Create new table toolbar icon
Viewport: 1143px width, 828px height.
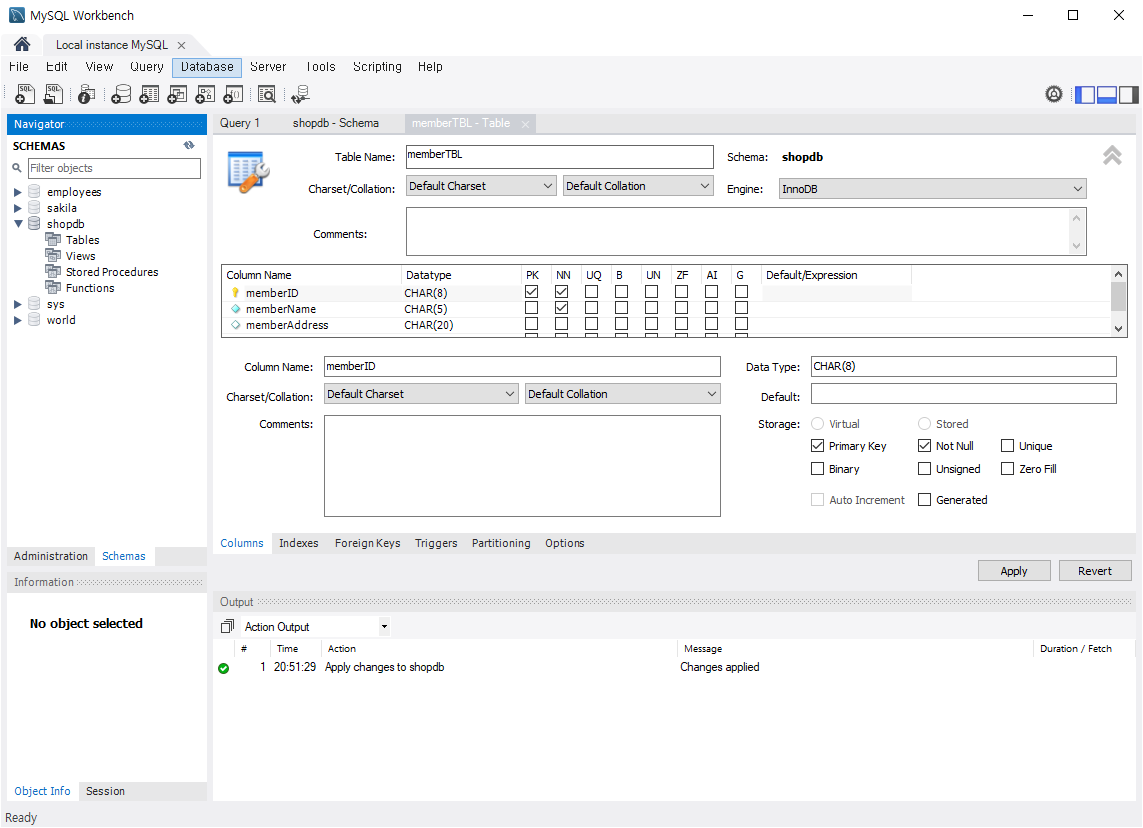[x=149, y=94]
